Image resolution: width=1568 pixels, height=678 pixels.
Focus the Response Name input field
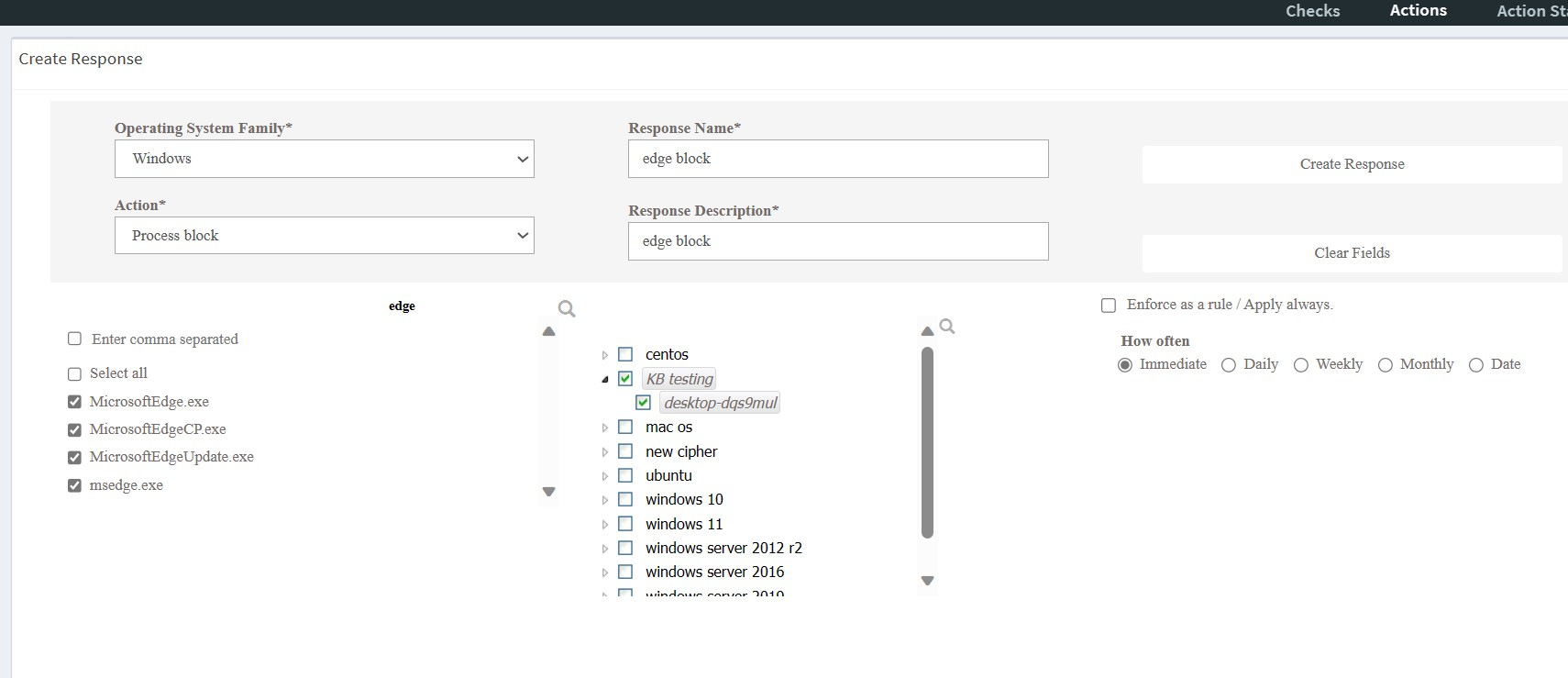coord(837,159)
